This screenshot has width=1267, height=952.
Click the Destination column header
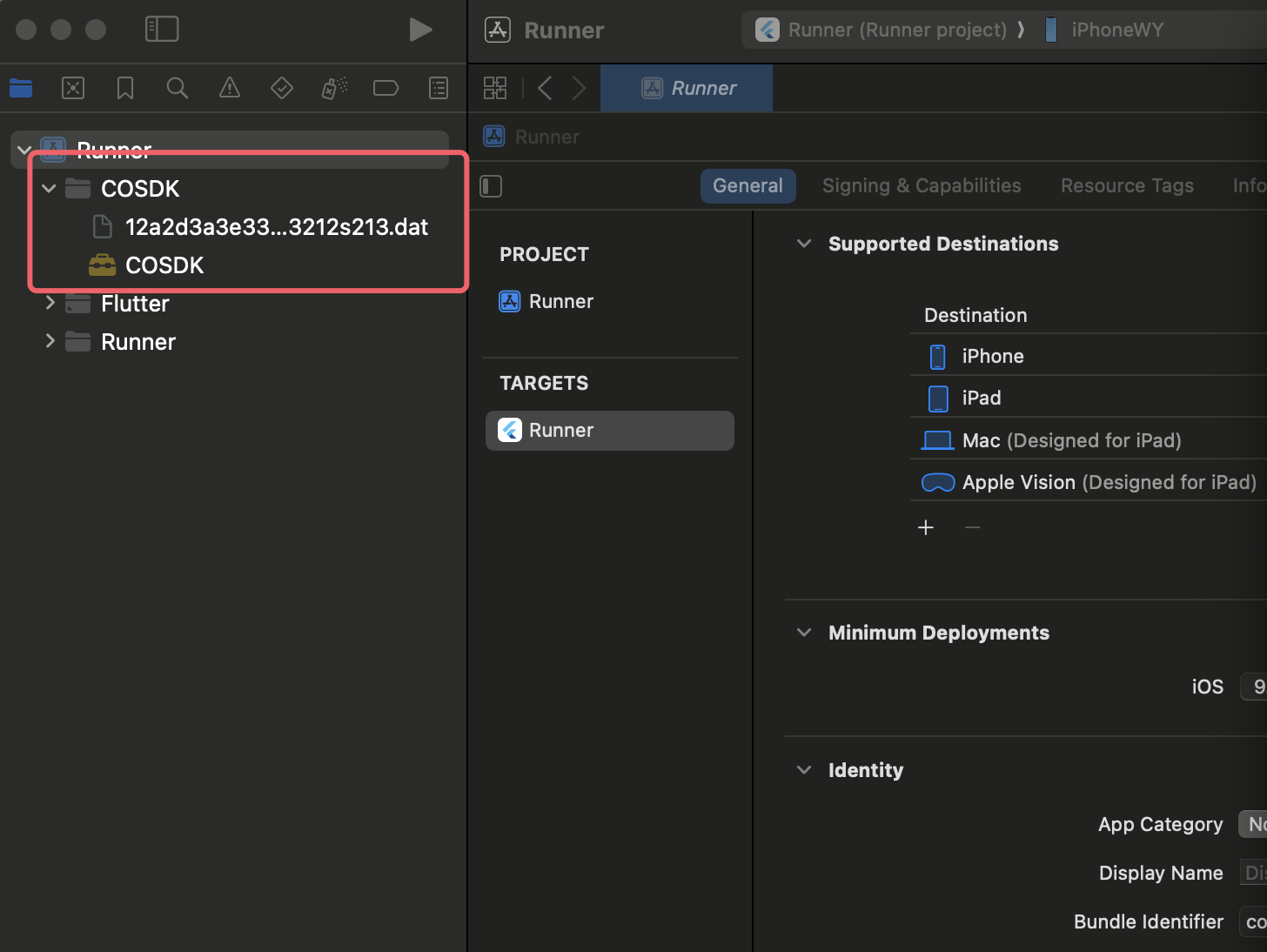[975, 315]
